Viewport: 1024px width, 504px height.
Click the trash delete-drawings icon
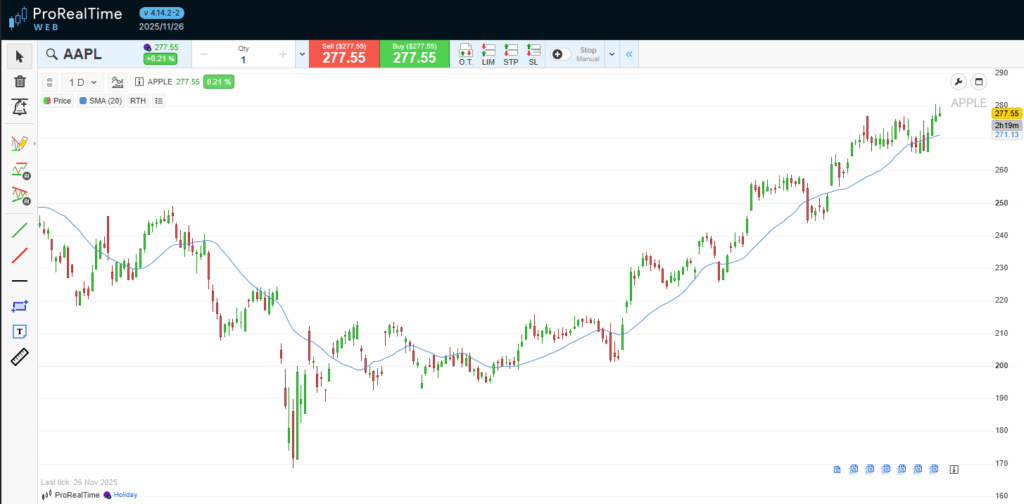(x=20, y=82)
